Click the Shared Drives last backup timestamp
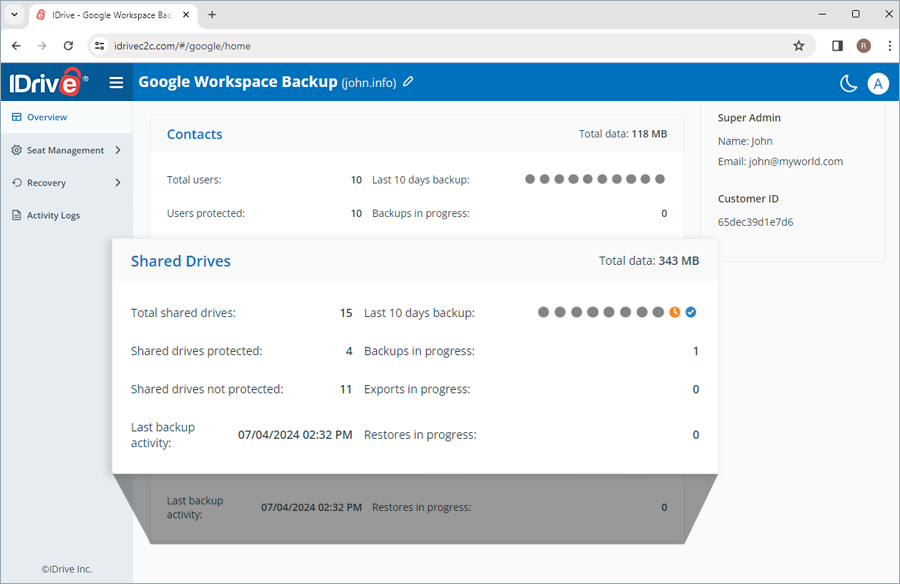Viewport: 900px width, 584px height. (x=295, y=435)
